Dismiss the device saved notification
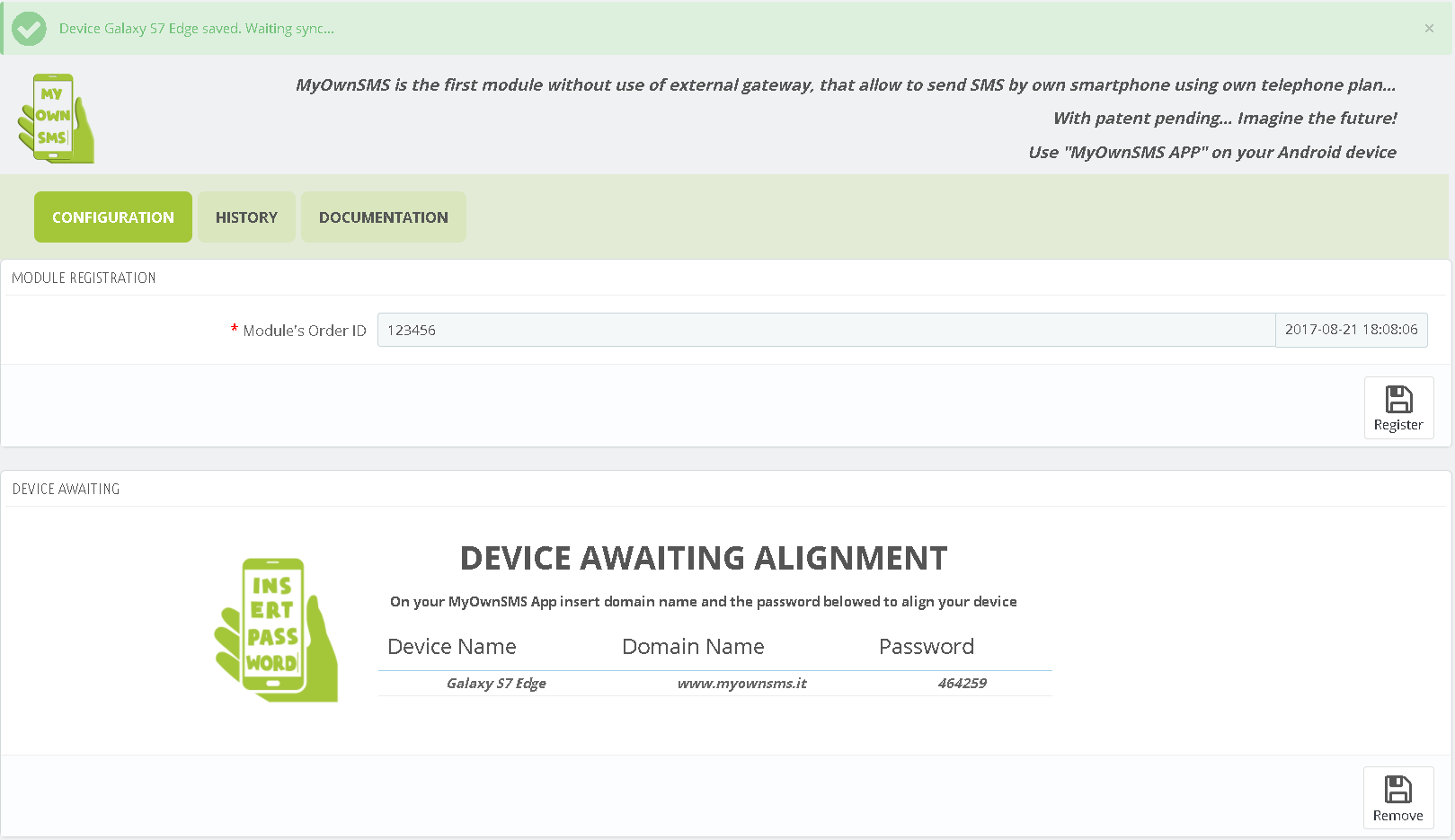 (1428, 29)
